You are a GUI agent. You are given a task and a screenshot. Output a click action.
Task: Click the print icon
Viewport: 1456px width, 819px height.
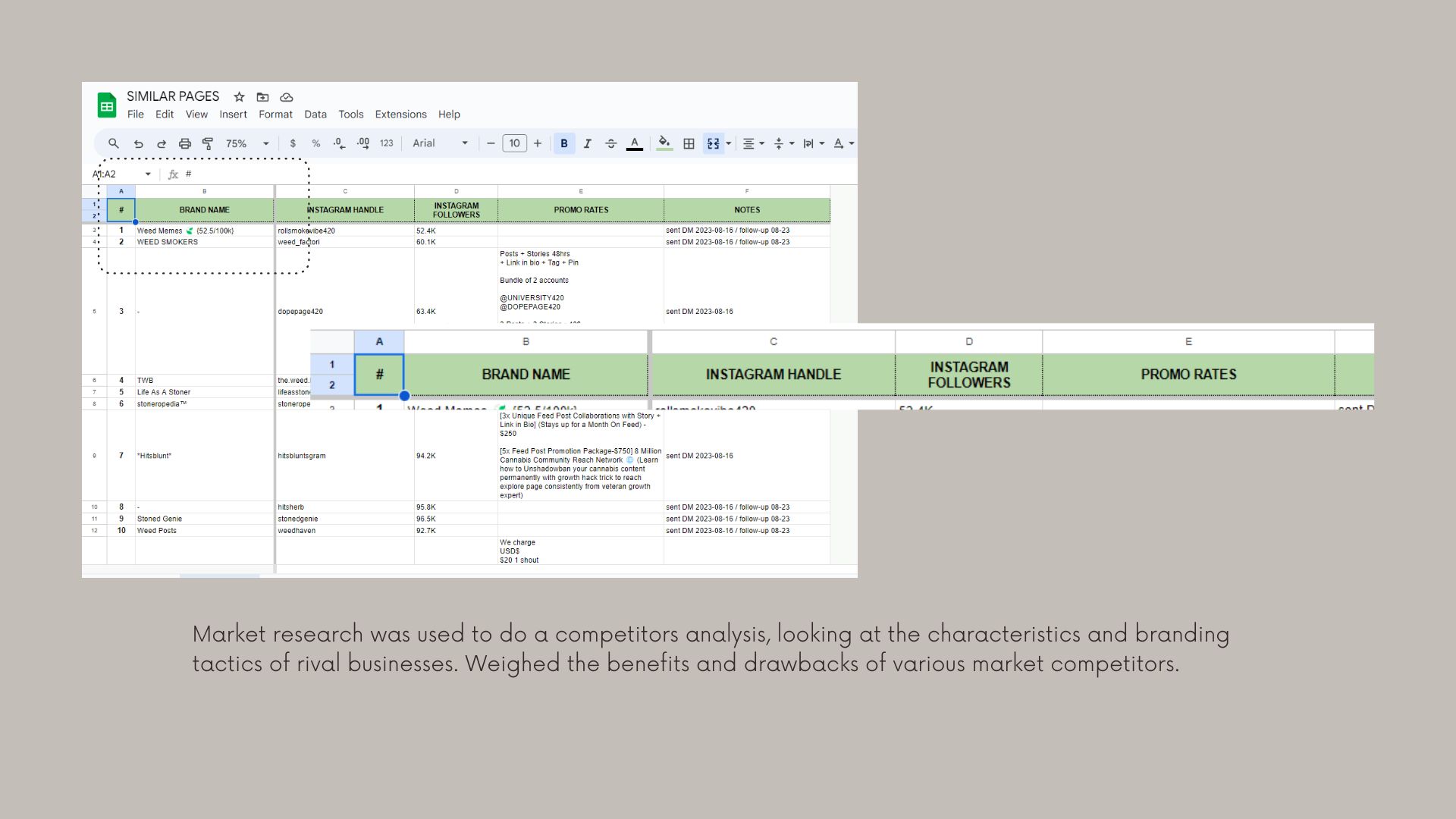click(x=184, y=143)
